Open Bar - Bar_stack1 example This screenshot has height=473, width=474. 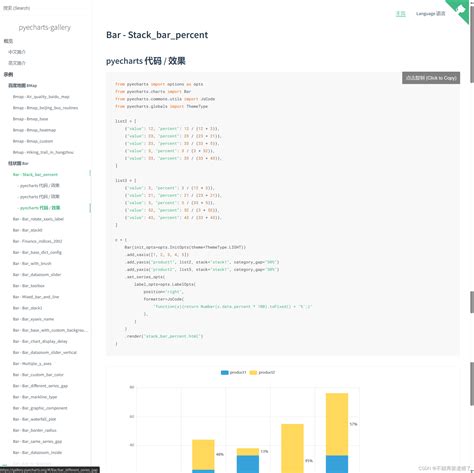(x=28, y=308)
